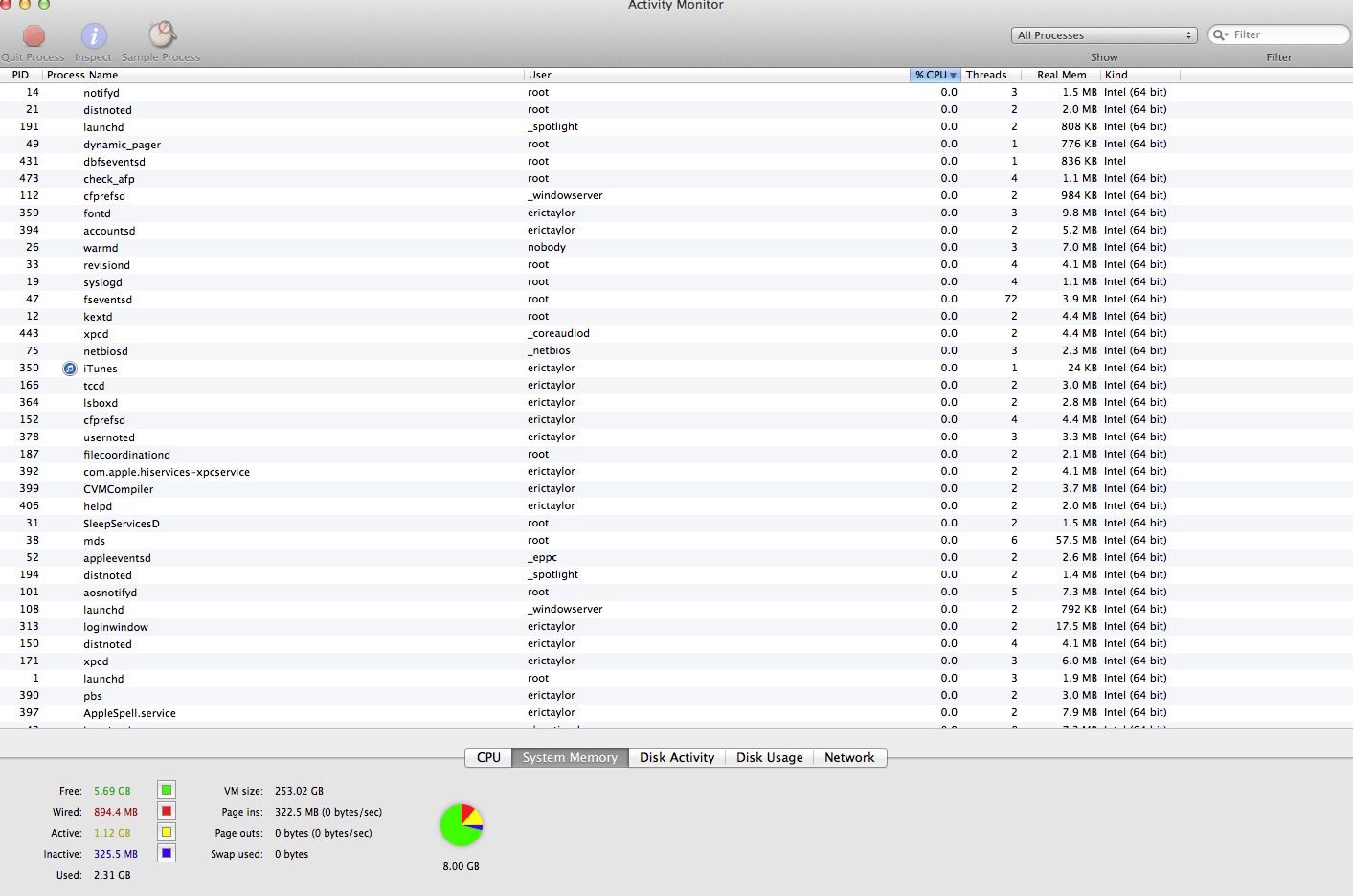Switch to the System Memory tab
Image resolution: width=1353 pixels, height=896 pixels.
[x=570, y=757]
